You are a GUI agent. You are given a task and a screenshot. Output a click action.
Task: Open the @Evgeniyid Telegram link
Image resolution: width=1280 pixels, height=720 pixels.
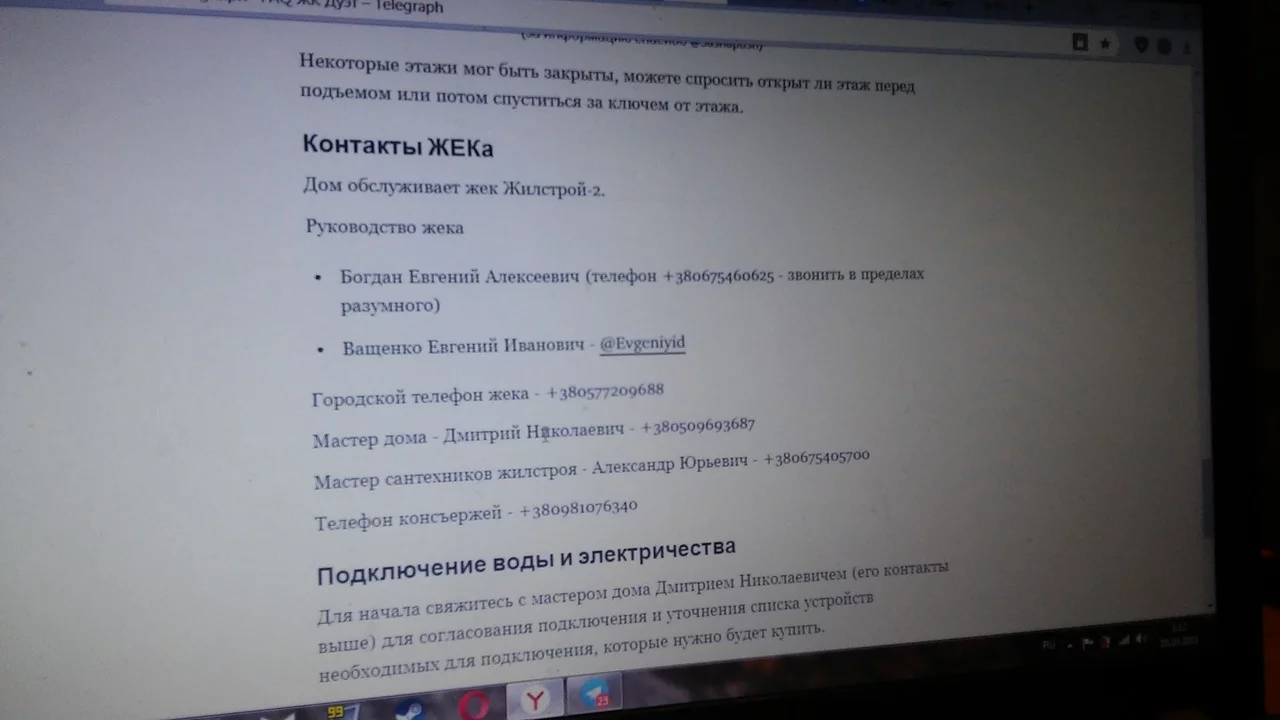tap(642, 343)
